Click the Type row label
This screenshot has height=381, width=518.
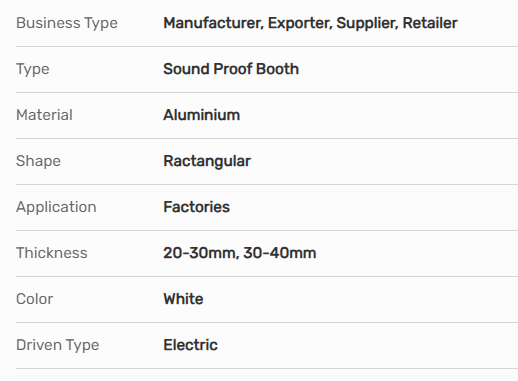coord(33,70)
